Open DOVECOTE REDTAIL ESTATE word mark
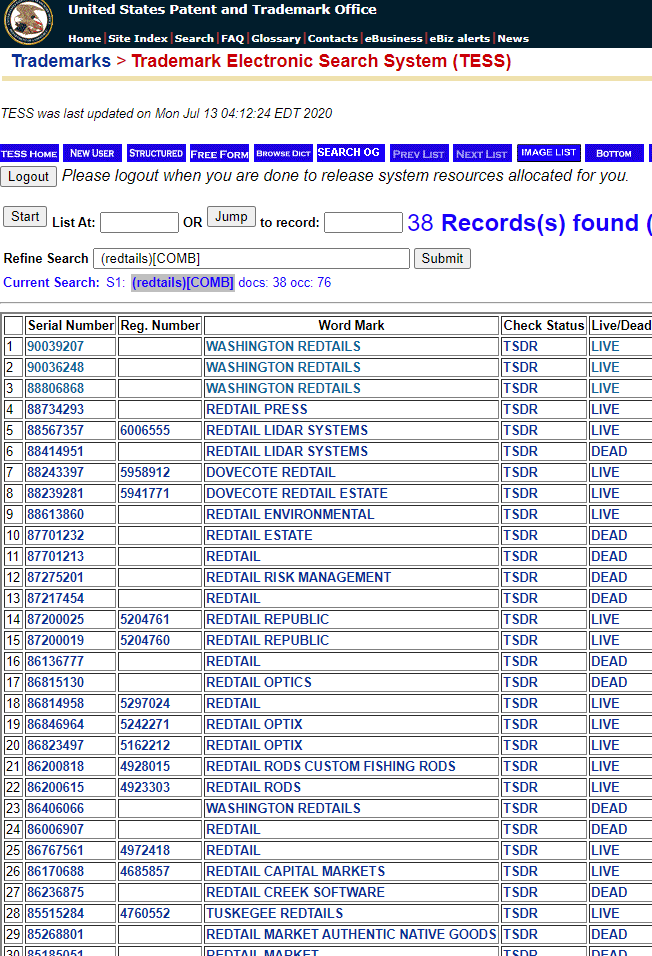652x956 pixels. (x=297, y=493)
